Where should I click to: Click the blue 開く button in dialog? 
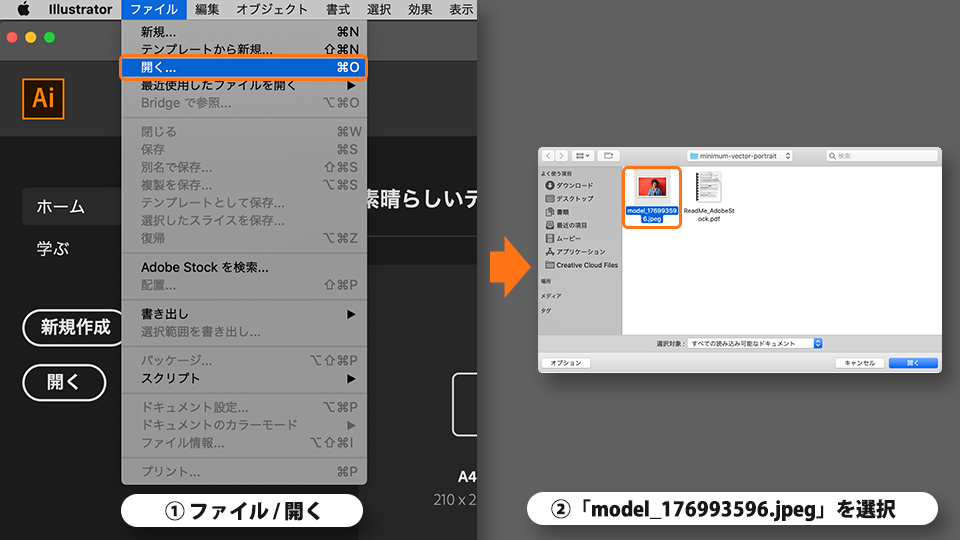click(x=913, y=363)
